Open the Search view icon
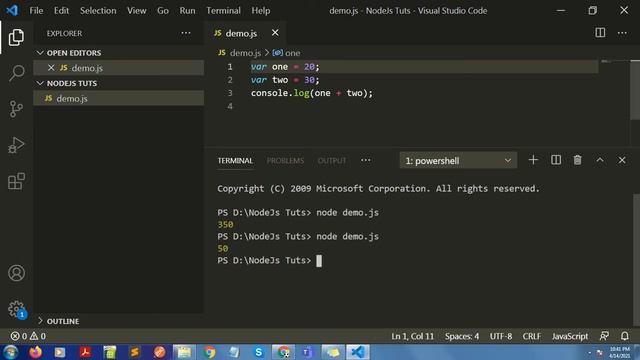Screen dimensions: 640x360 pos(16,73)
